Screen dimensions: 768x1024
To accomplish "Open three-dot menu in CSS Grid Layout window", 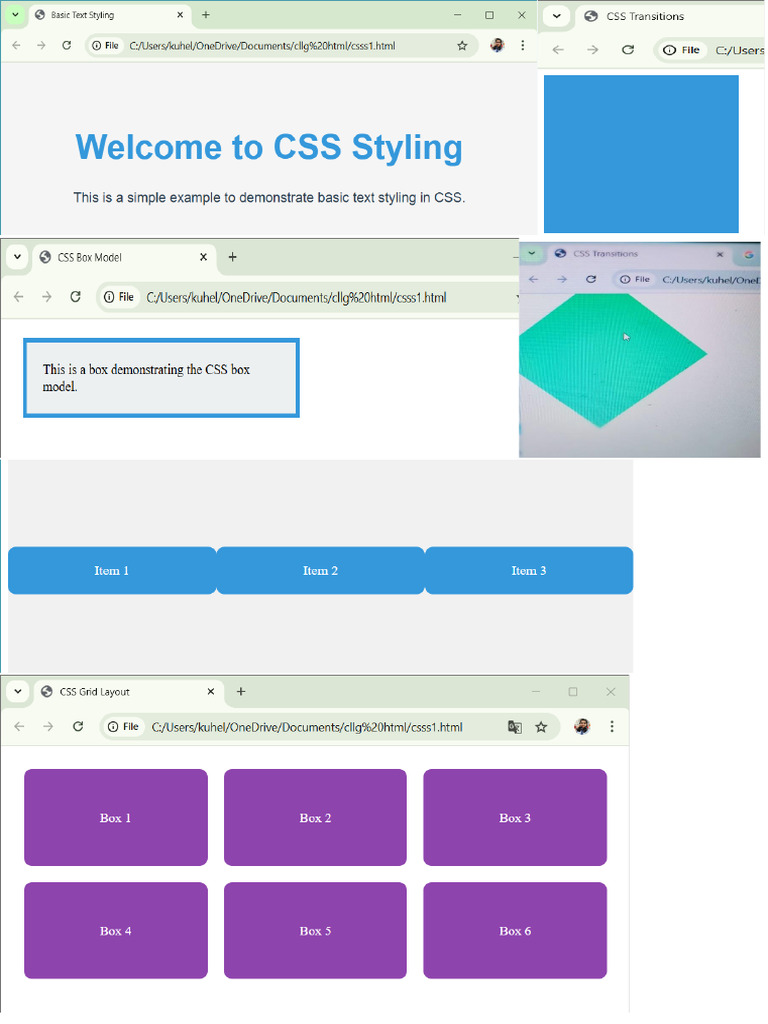I will tap(612, 726).
